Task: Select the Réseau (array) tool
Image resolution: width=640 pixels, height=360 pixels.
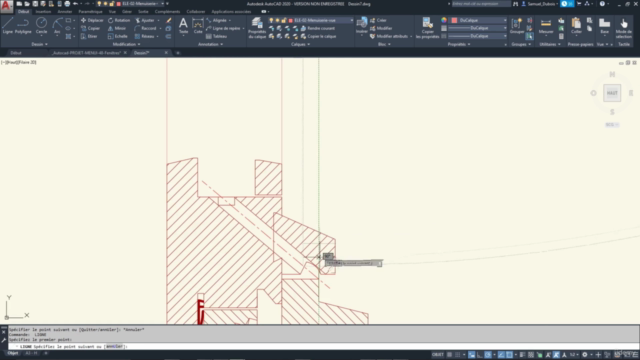Action: [145, 36]
